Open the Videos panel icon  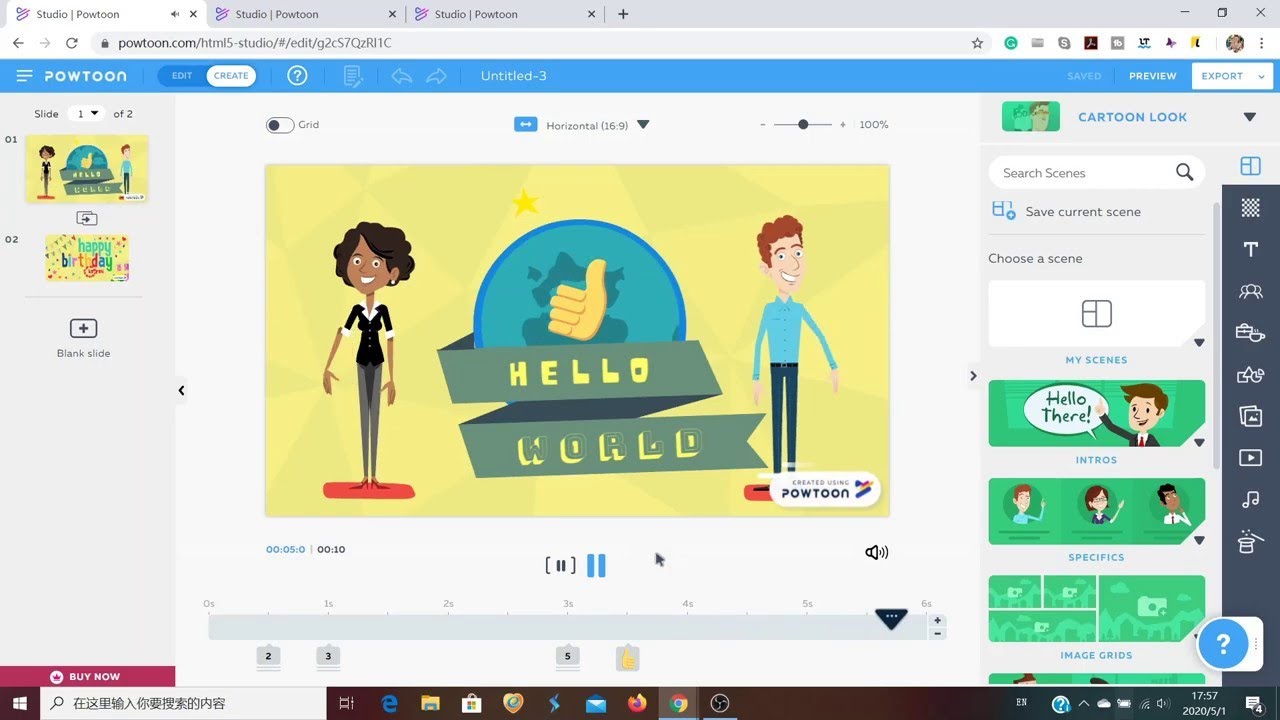click(x=1250, y=458)
